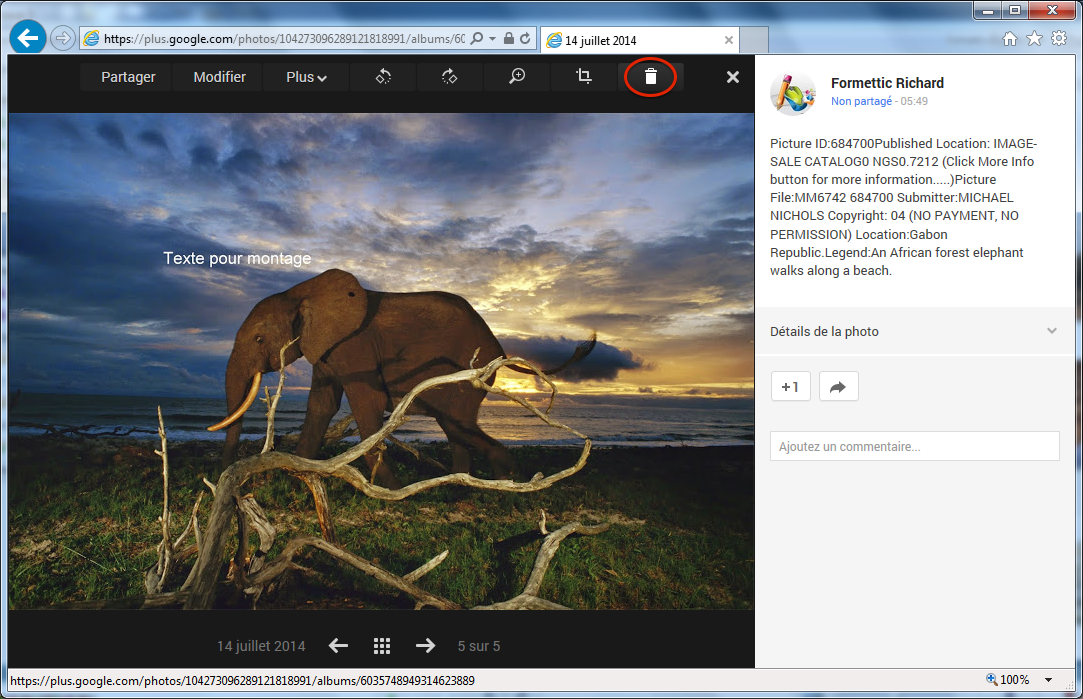The width and height of the screenshot is (1083, 699).
Task: Click the Modifier button
Action: pos(220,77)
